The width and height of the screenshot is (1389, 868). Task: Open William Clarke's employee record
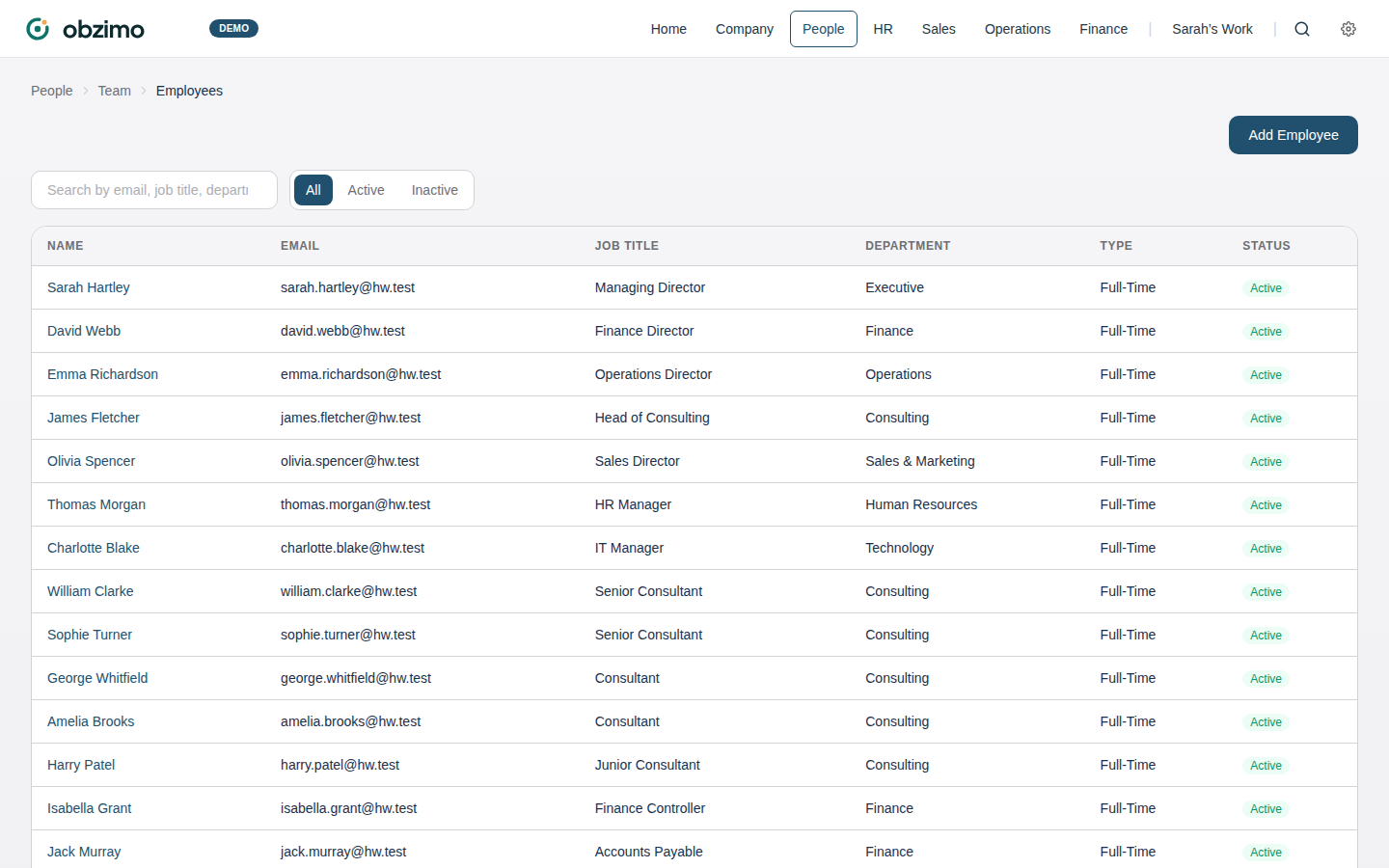[x=91, y=591]
